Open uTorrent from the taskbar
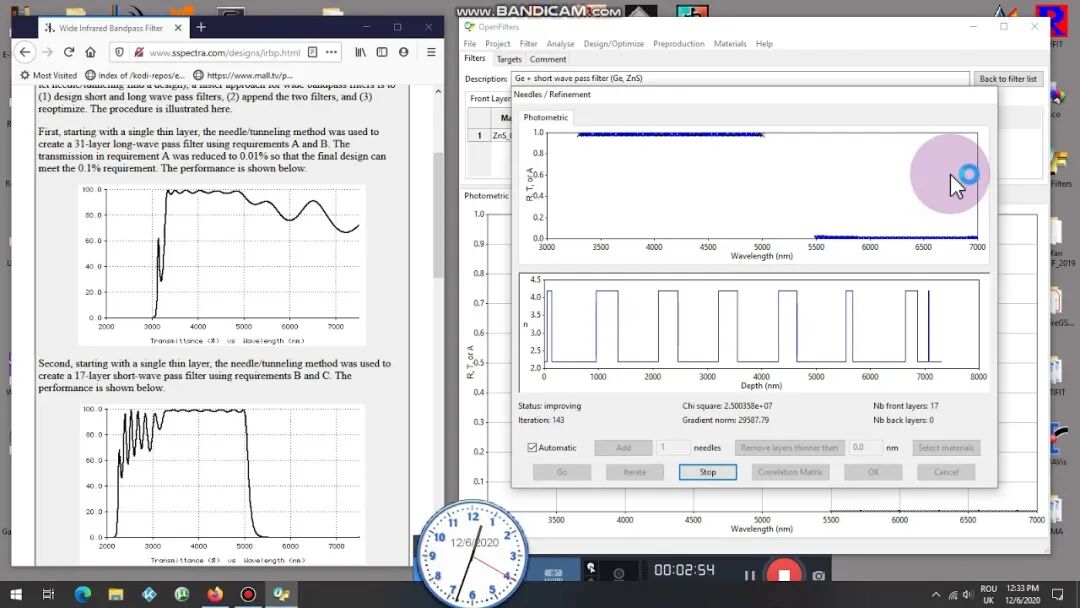 pyautogui.click(x=182, y=594)
